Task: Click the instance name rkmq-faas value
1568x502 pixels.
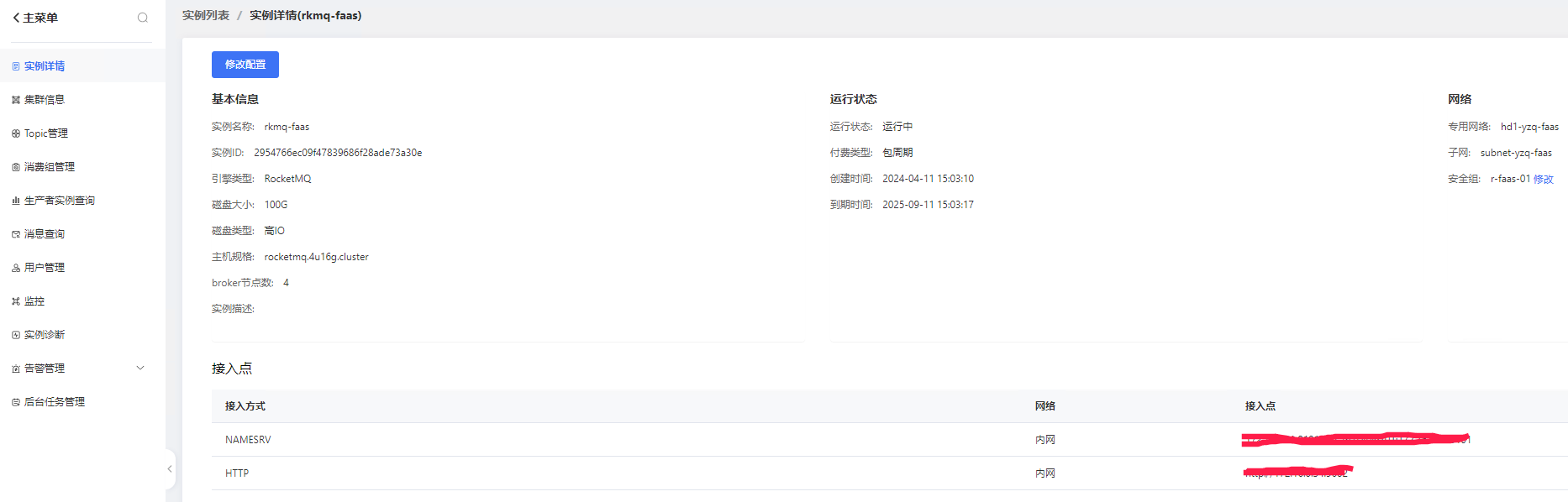Action: (x=287, y=127)
